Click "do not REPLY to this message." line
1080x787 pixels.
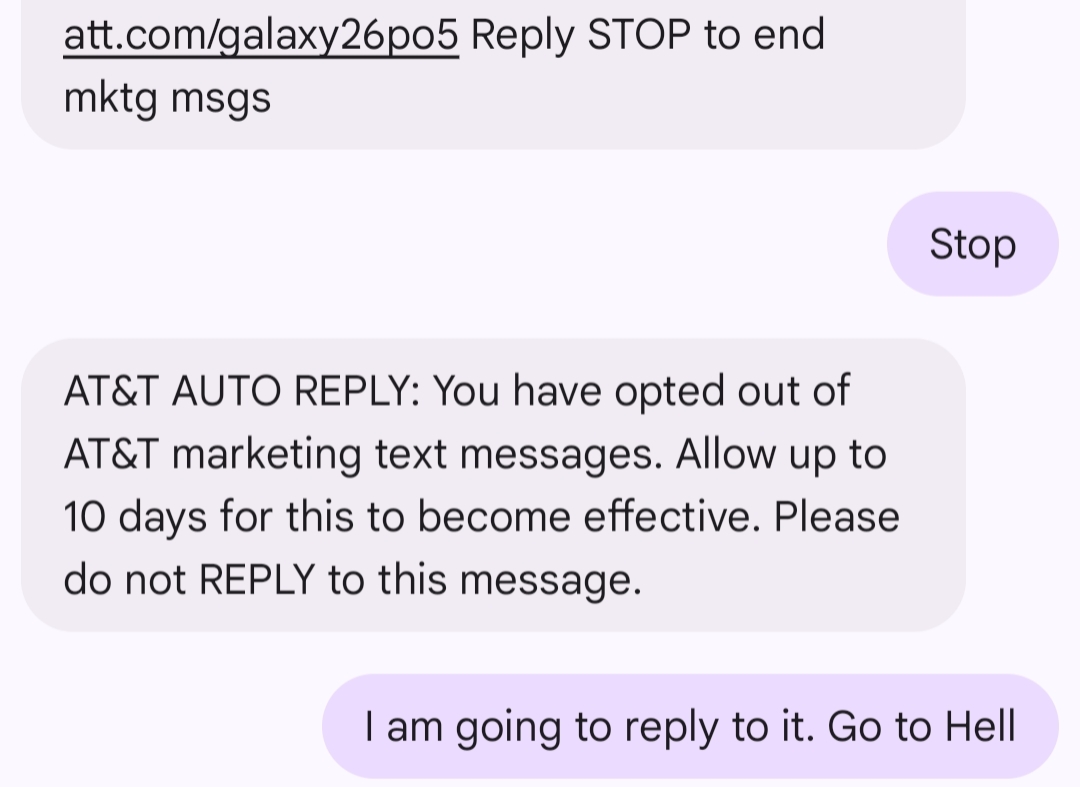(352, 580)
